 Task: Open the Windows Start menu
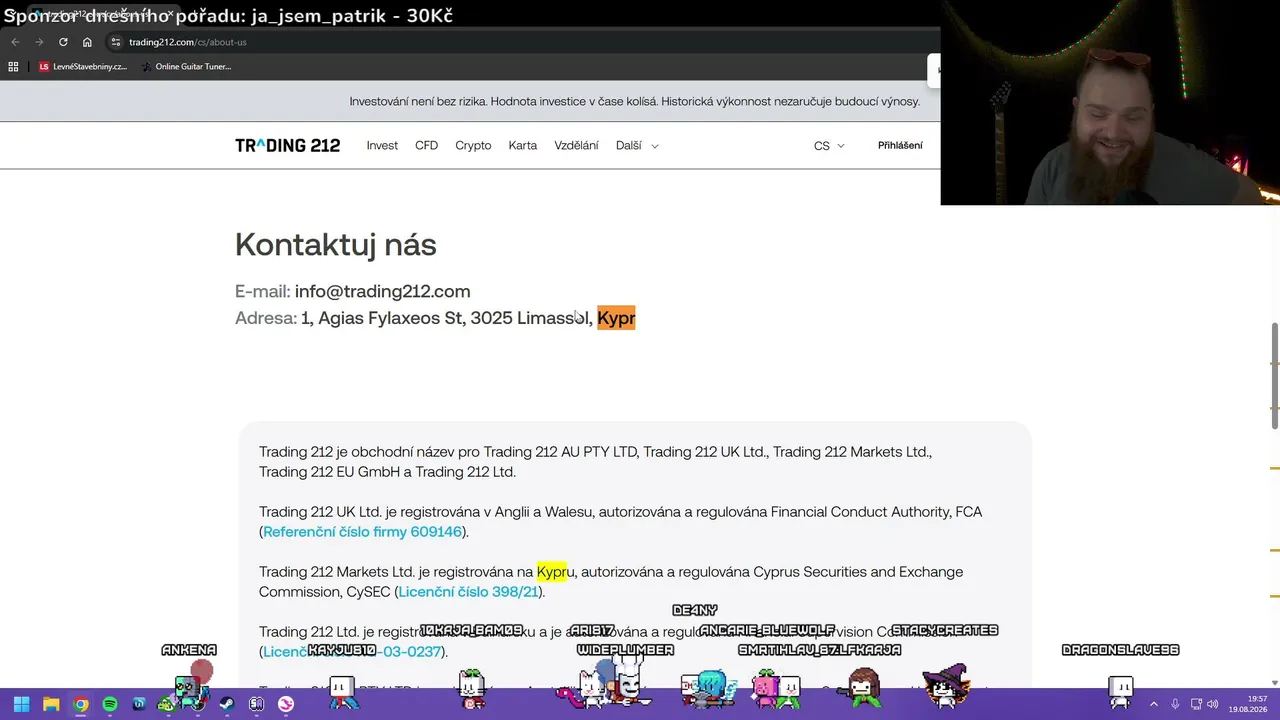point(21,704)
